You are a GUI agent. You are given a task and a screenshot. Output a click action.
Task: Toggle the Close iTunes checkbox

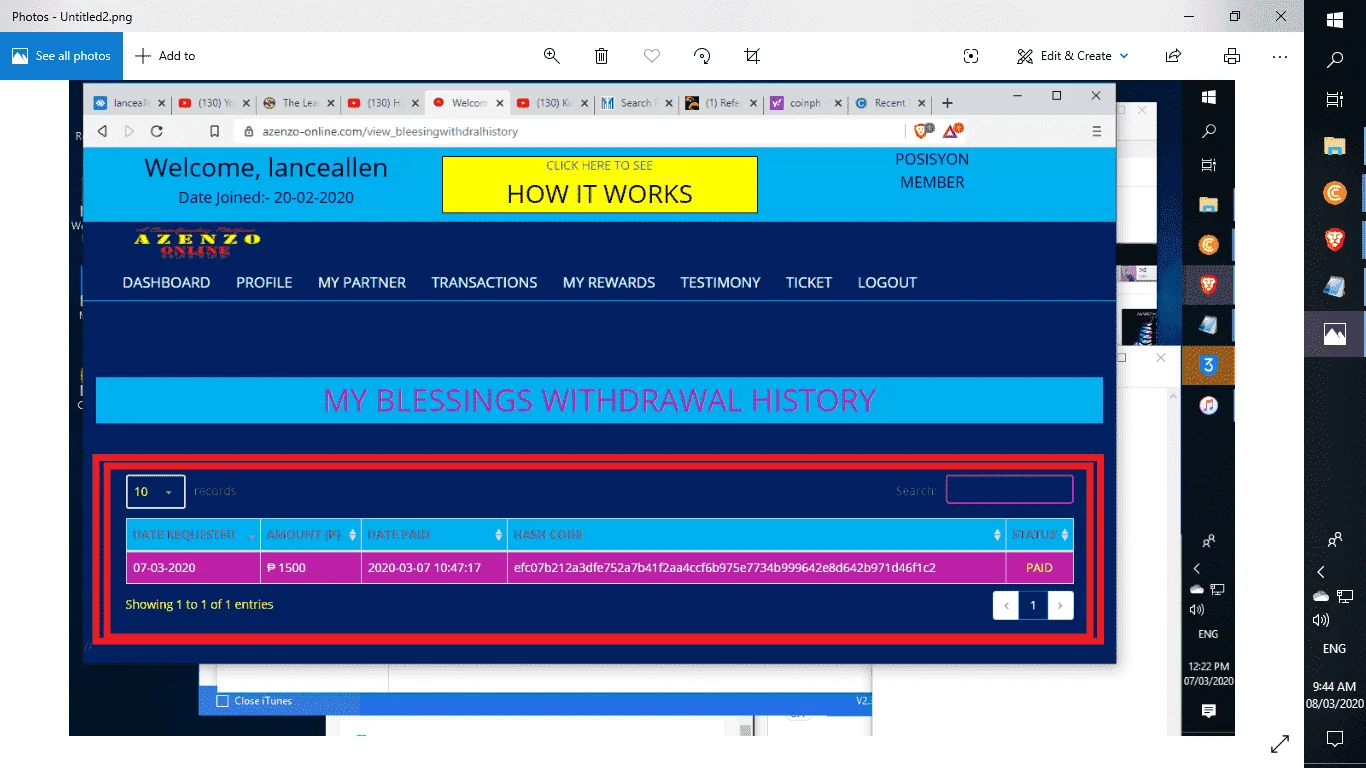[x=222, y=701]
